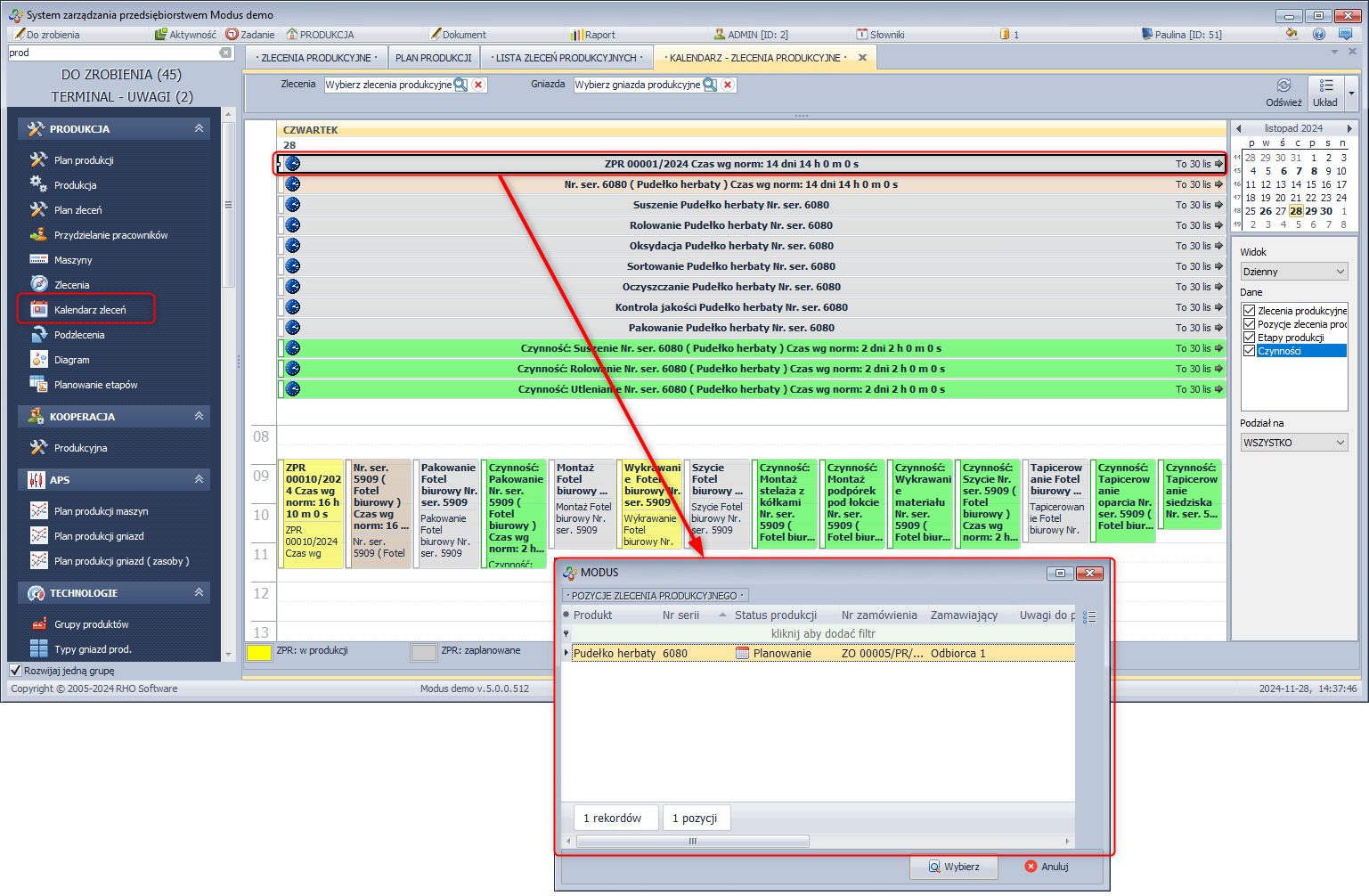Click the Układ layout icon
This screenshot has height=896, width=1369.
(1325, 86)
